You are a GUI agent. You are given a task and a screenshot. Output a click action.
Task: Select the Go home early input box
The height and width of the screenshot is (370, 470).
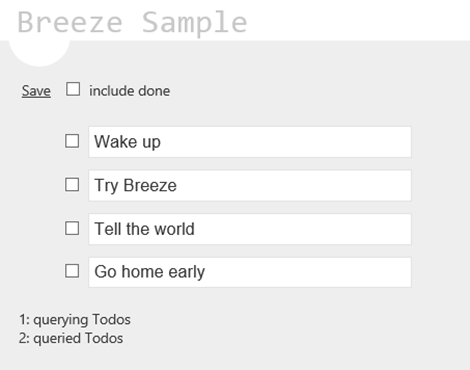[250, 272]
